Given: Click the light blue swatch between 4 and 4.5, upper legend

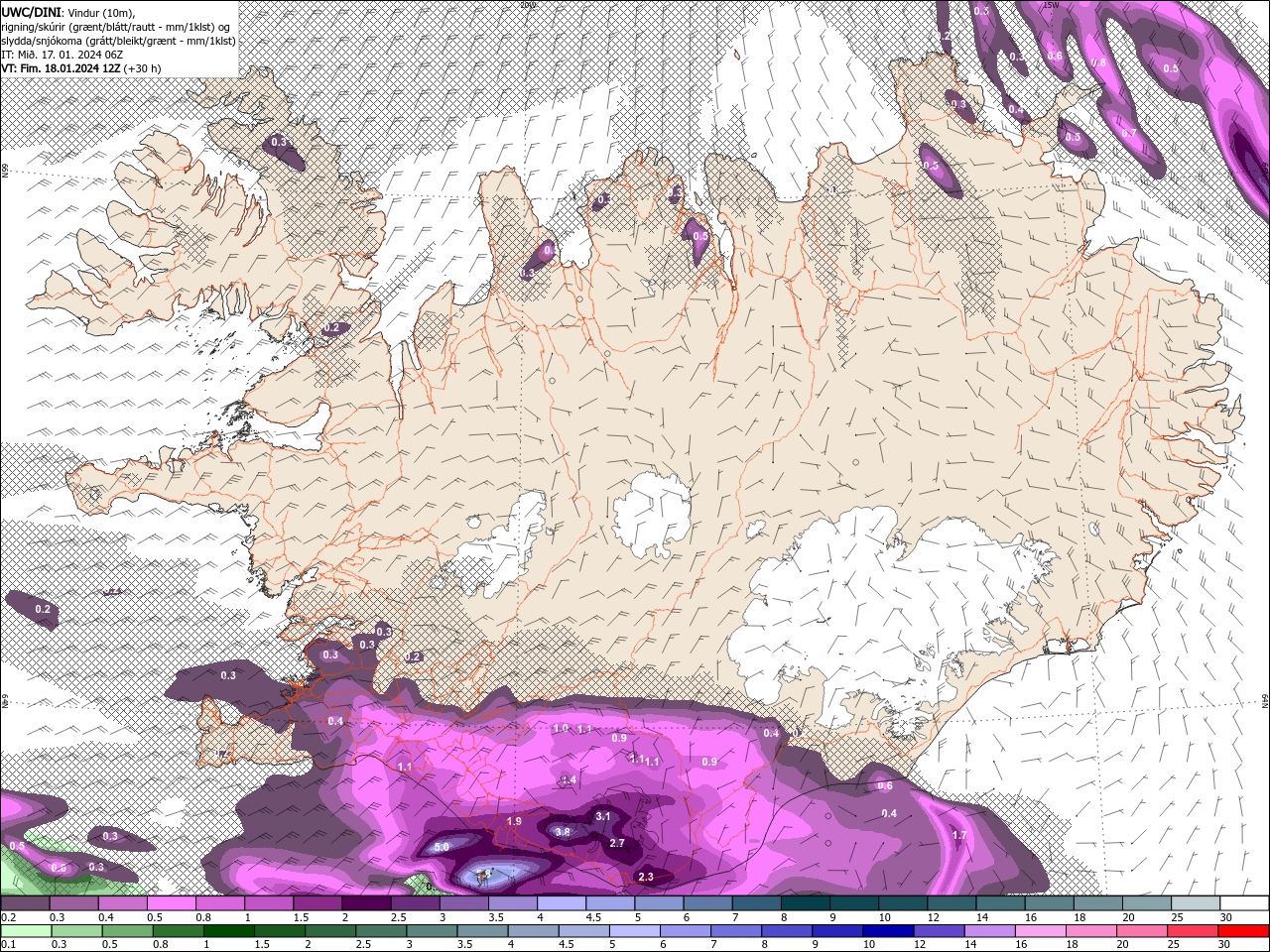Looking at the screenshot, I should tap(560, 903).
